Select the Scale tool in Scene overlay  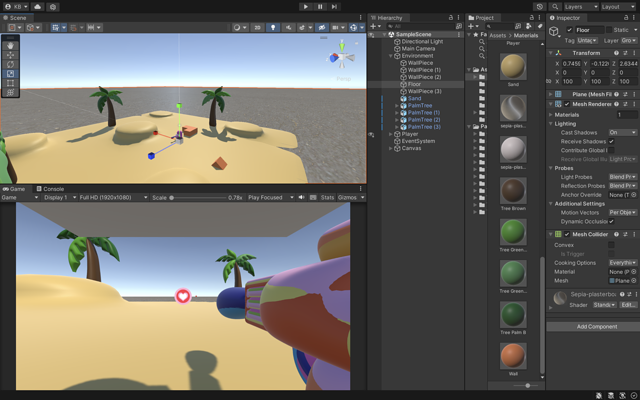tap(10, 74)
